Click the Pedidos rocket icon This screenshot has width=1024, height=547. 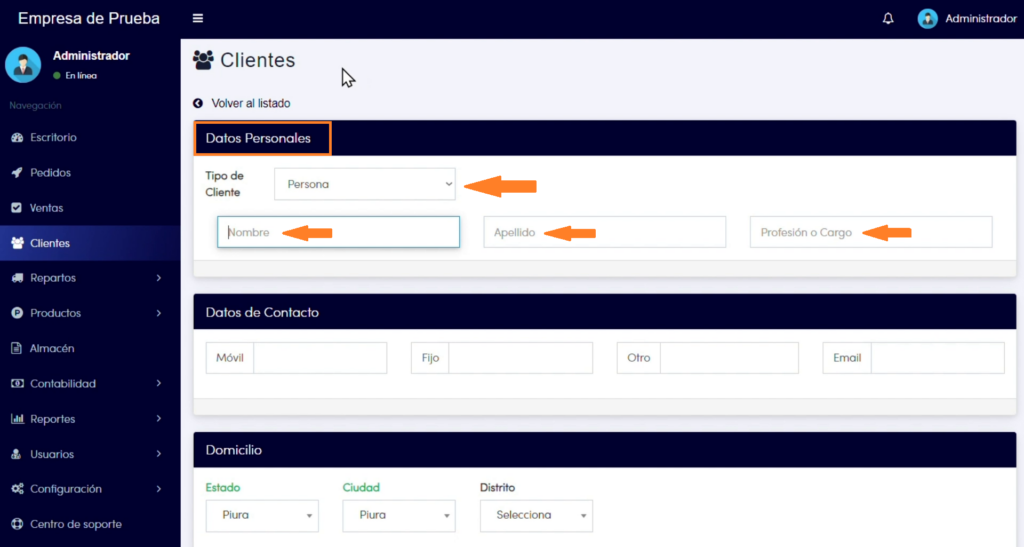pos(17,173)
